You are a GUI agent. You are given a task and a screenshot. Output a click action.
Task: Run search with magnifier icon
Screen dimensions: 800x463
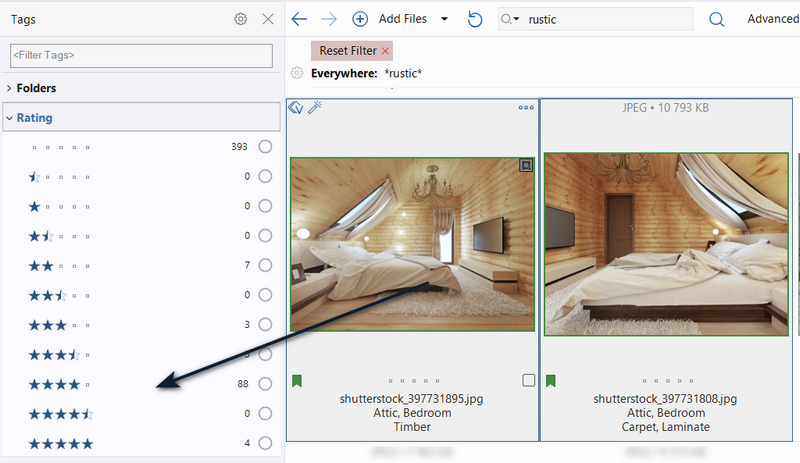pos(716,19)
